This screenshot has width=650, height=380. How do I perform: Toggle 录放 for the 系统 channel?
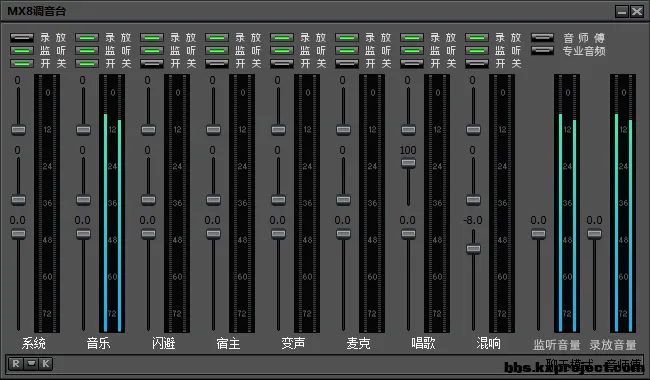tap(22, 38)
